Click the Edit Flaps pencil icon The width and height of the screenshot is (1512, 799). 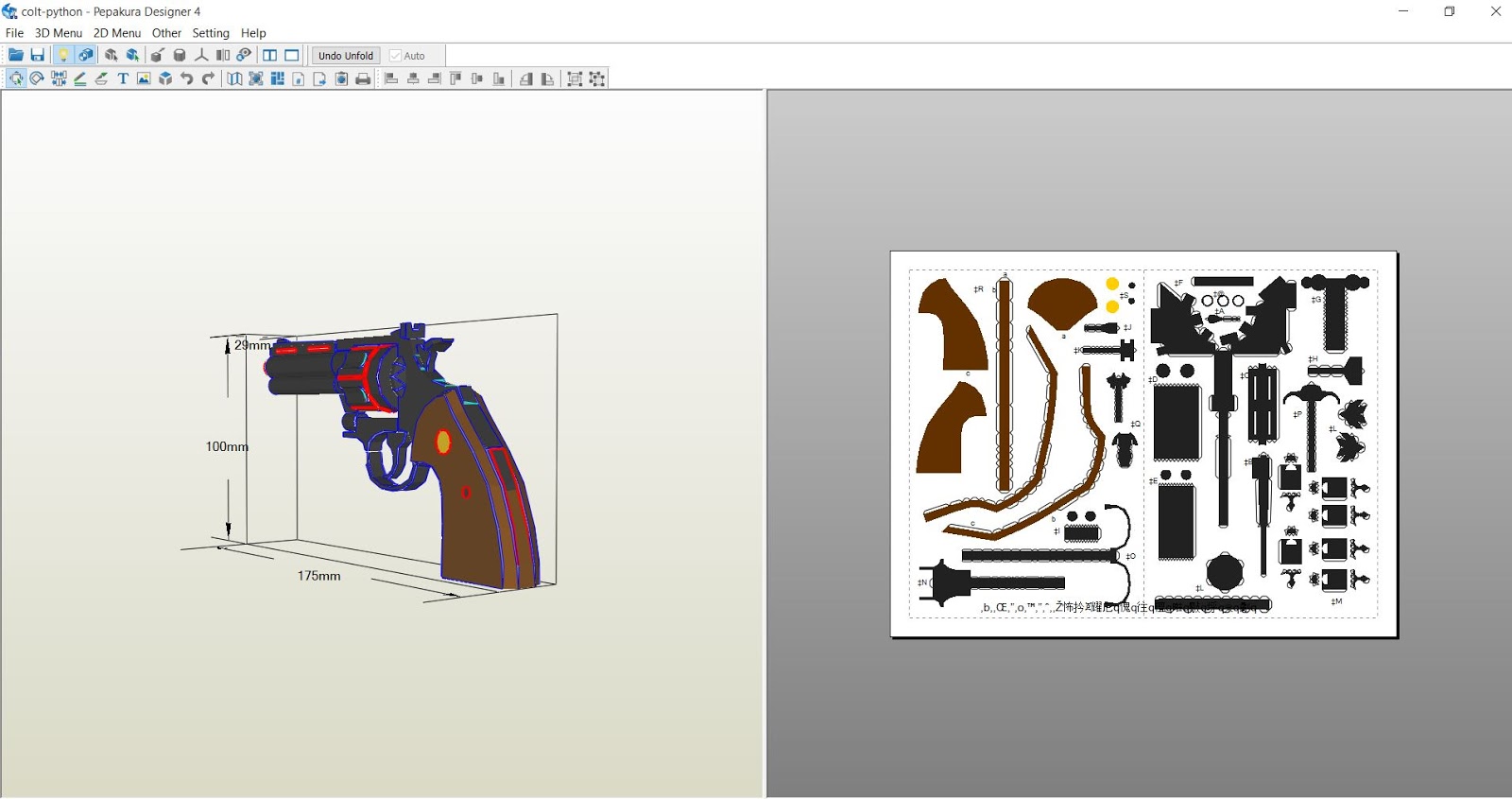tap(80, 78)
